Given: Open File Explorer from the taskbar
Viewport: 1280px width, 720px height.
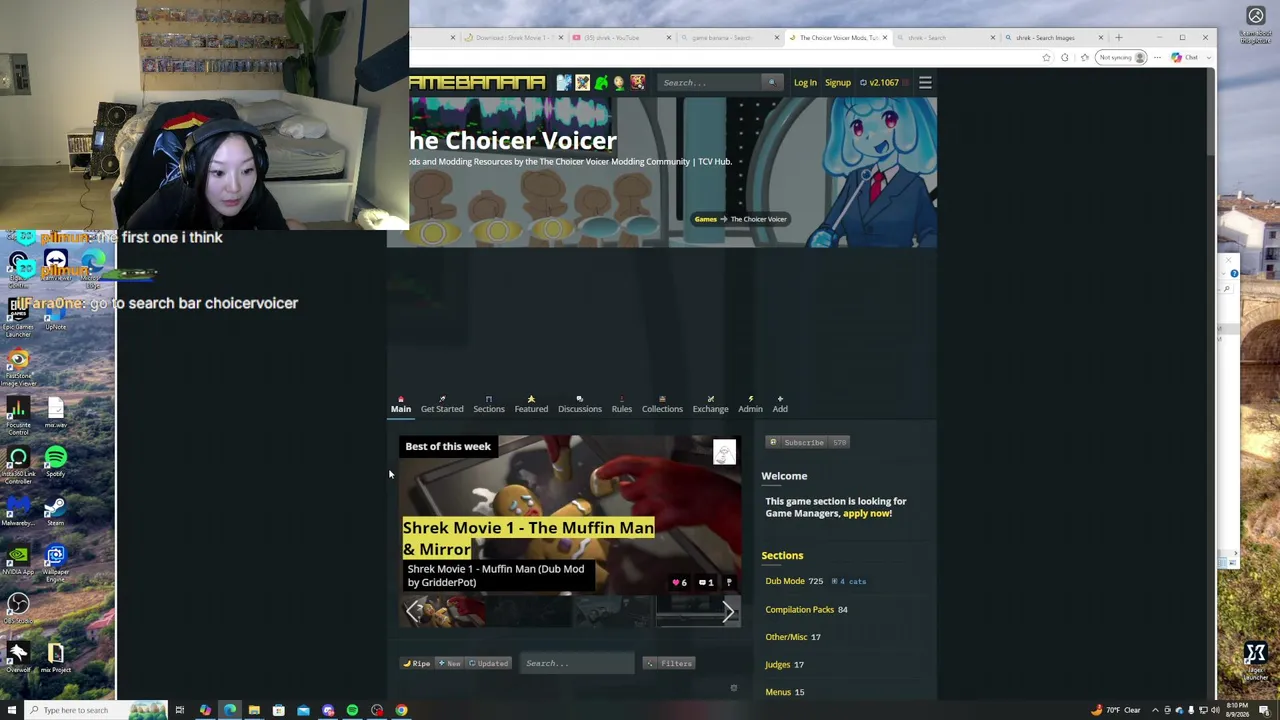Looking at the screenshot, I should point(254,710).
